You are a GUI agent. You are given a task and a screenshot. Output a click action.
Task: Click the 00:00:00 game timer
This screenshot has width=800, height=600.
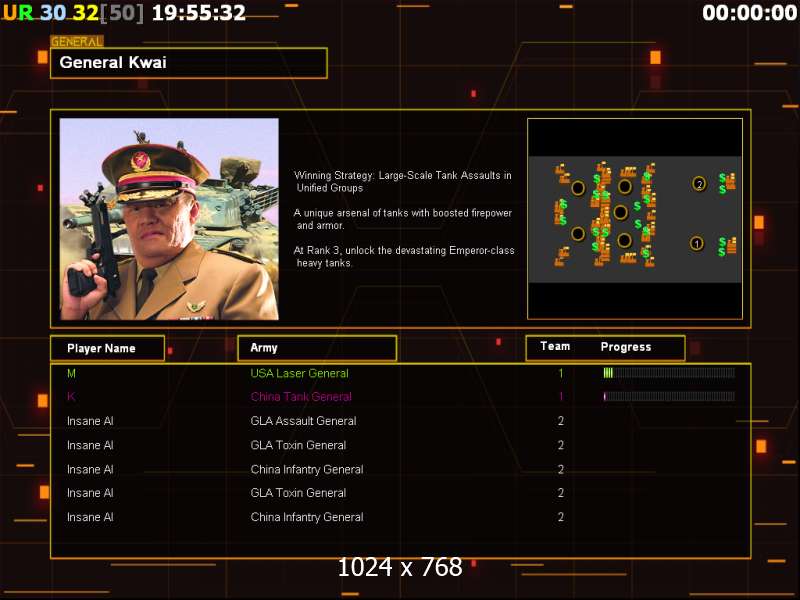point(749,13)
